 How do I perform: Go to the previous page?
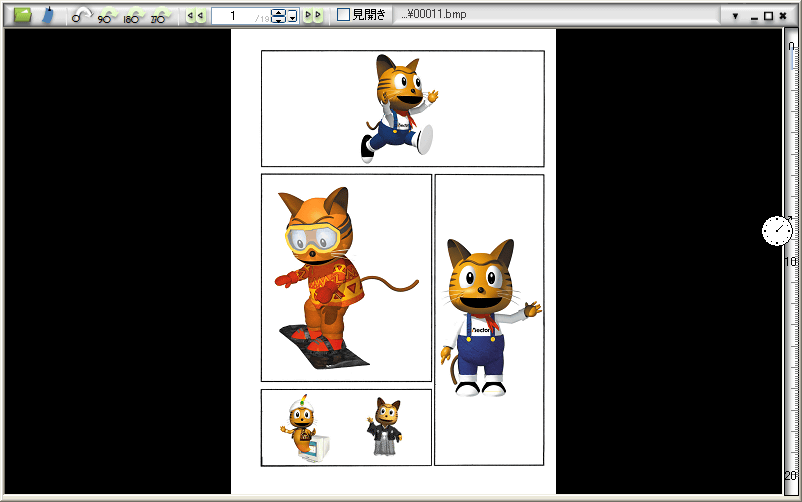tap(200, 16)
